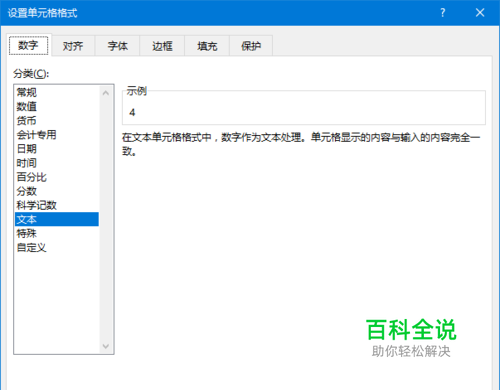Screen dimensions: 500x390
Task: Select 分数 category
Action: click(57, 191)
